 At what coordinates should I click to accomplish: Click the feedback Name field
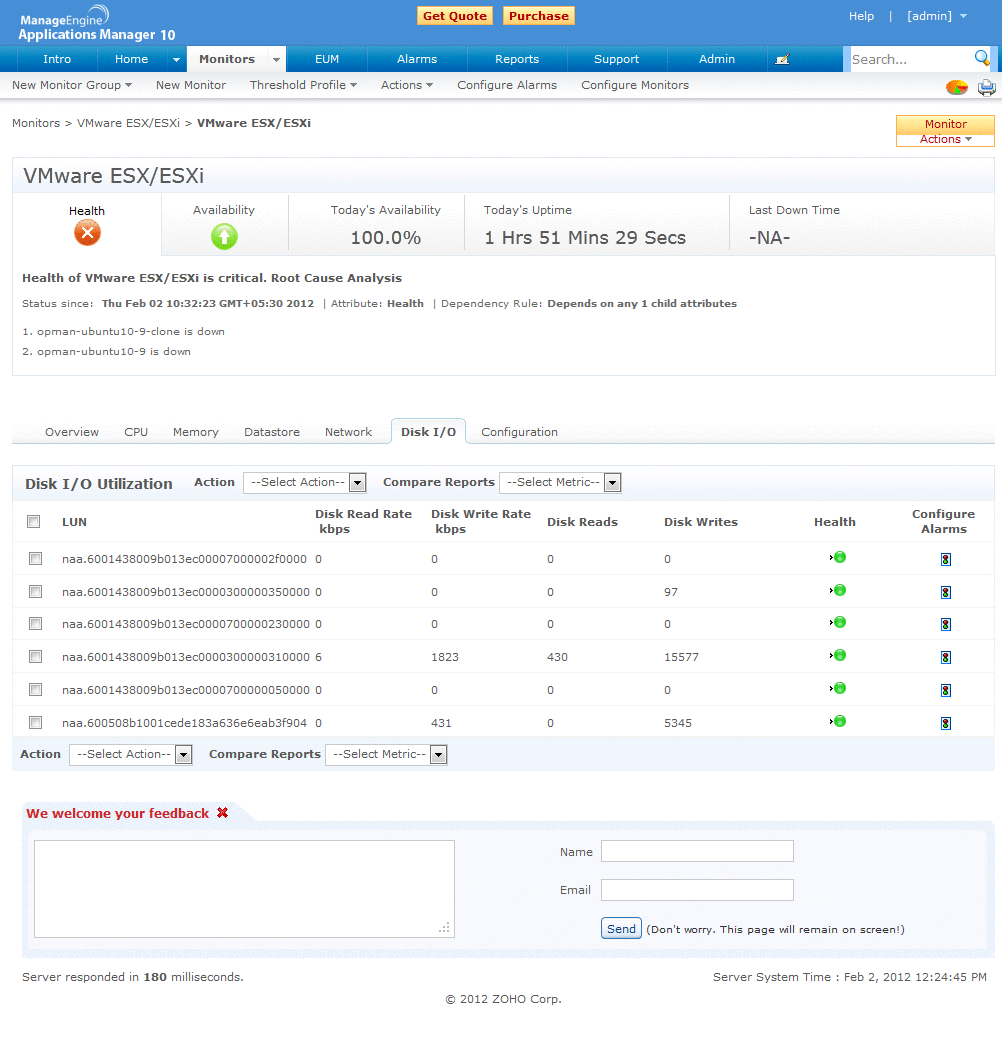(697, 852)
